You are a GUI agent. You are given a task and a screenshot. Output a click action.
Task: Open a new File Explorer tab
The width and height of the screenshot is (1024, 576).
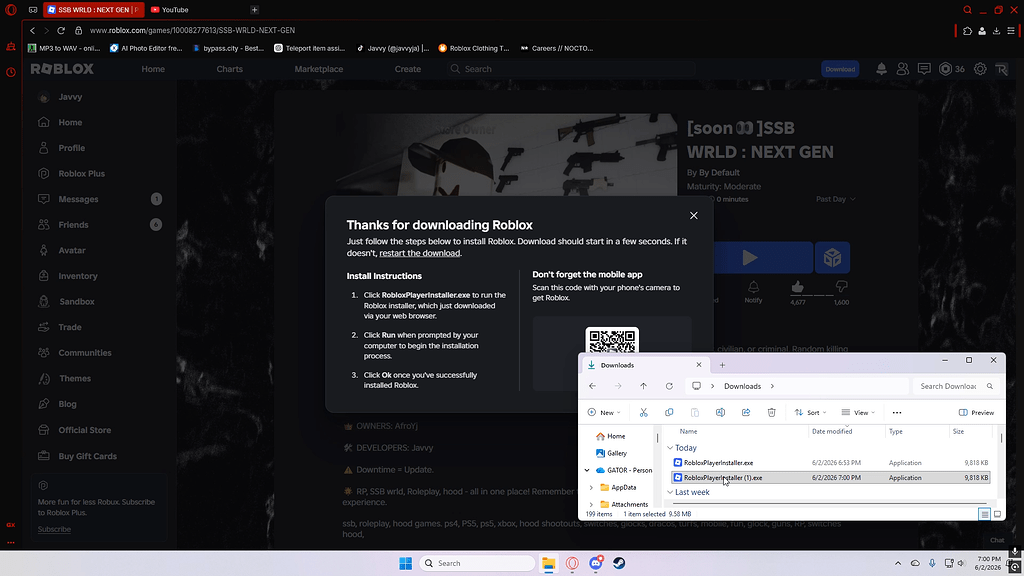click(x=722, y=365)
